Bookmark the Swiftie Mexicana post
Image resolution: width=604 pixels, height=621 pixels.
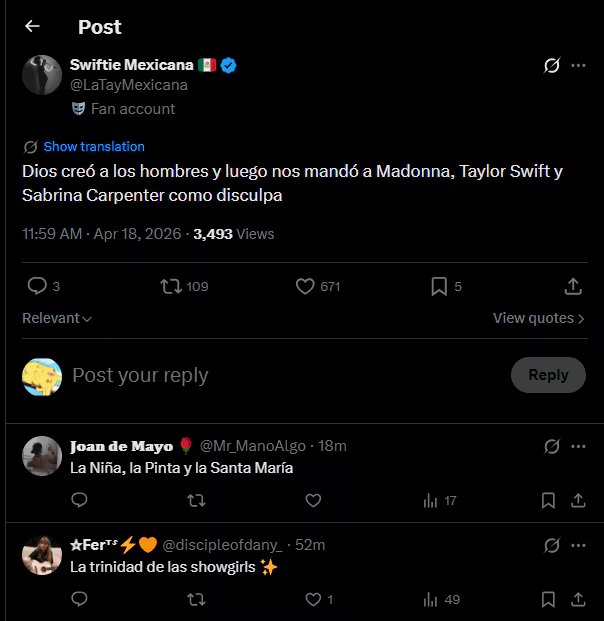tap(439, 287)
